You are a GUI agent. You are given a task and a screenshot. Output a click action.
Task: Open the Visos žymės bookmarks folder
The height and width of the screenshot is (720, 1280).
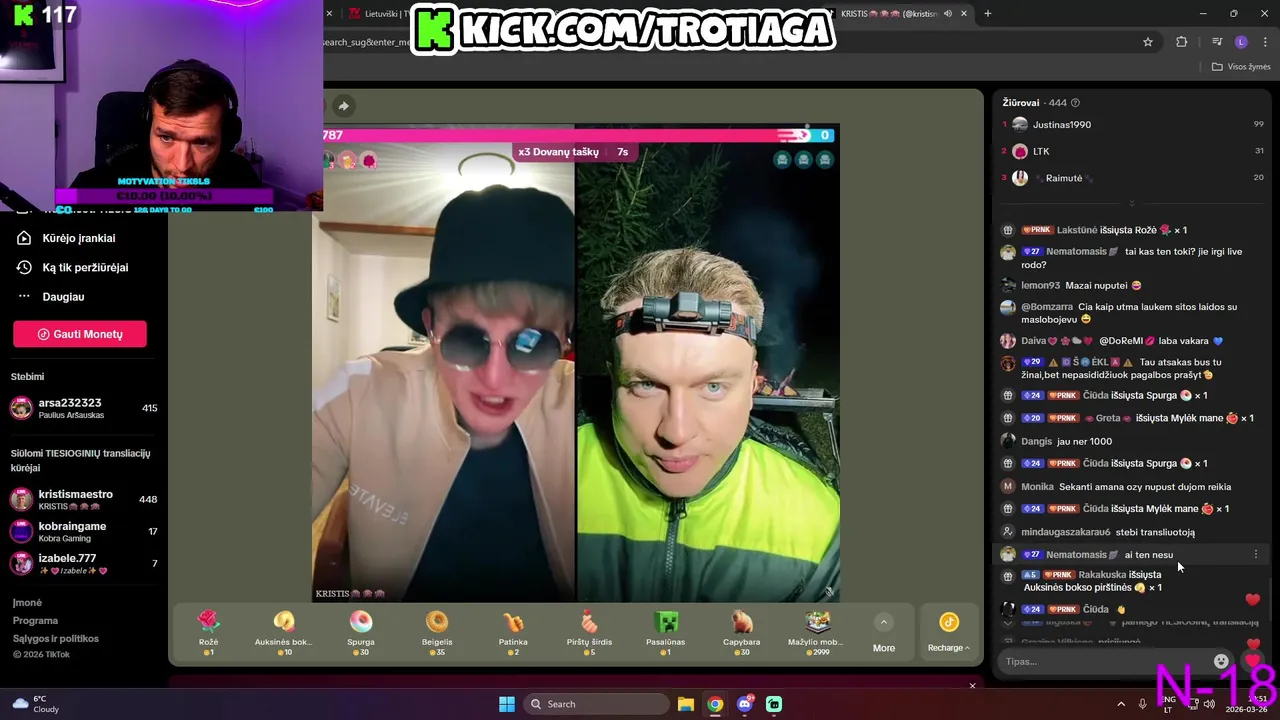(1241, 67)
